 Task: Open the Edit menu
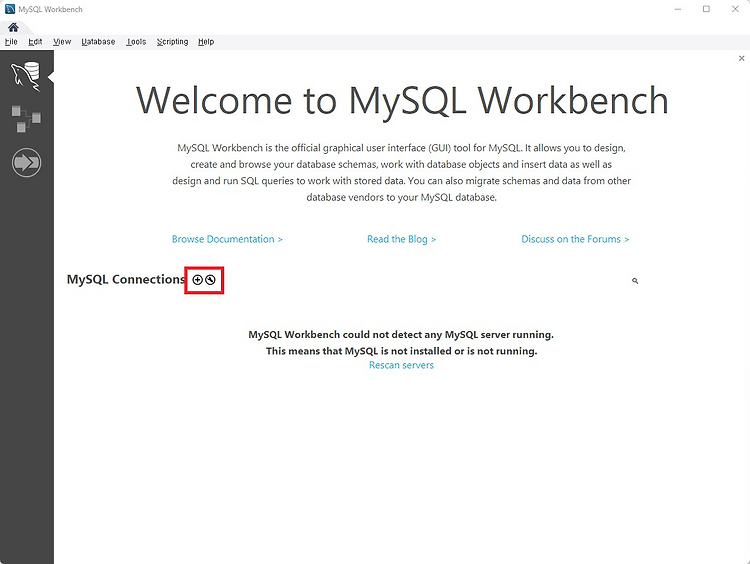(35, 42)
